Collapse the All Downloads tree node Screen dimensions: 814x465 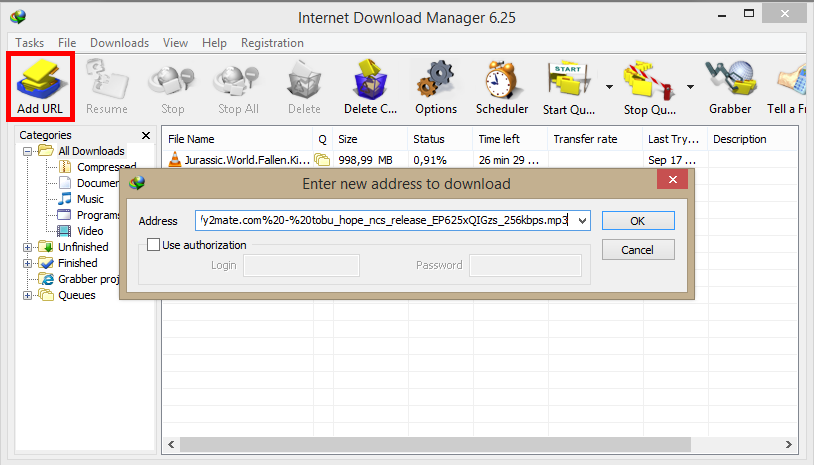(28, 152)
